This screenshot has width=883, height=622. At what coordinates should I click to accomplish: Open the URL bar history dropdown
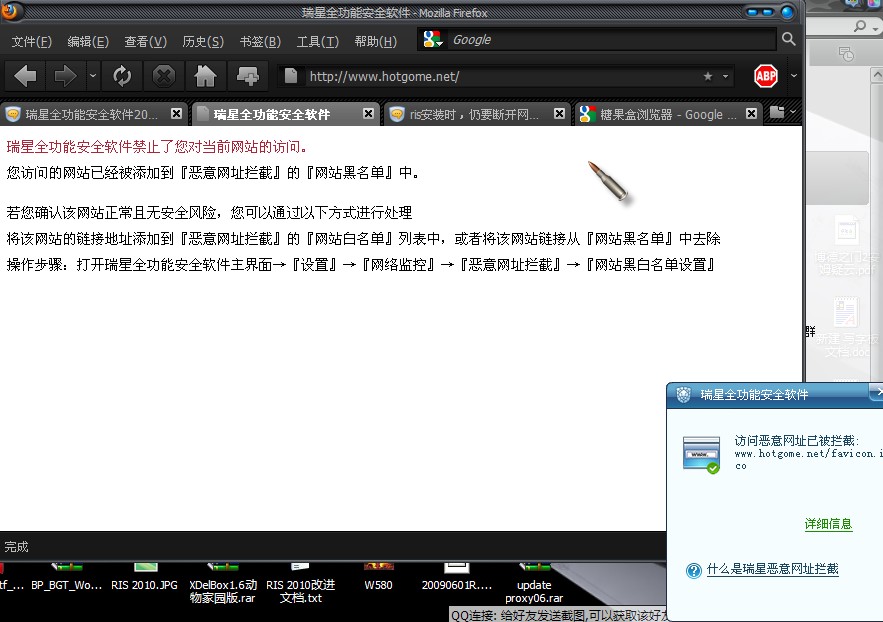click(725, 77)
